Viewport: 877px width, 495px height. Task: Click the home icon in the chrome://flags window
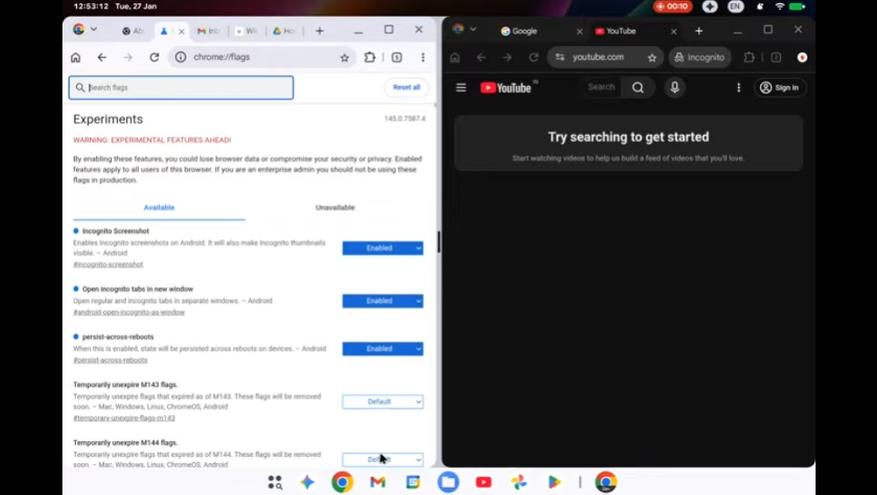coord(76,57)
